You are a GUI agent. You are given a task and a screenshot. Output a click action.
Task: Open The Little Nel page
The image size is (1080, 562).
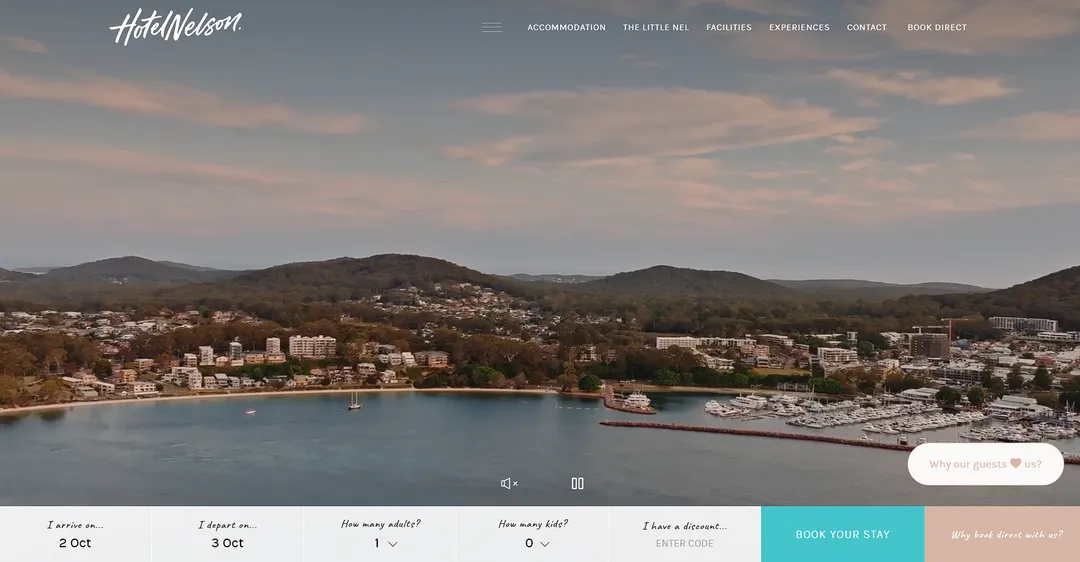[x=656, y=28]
